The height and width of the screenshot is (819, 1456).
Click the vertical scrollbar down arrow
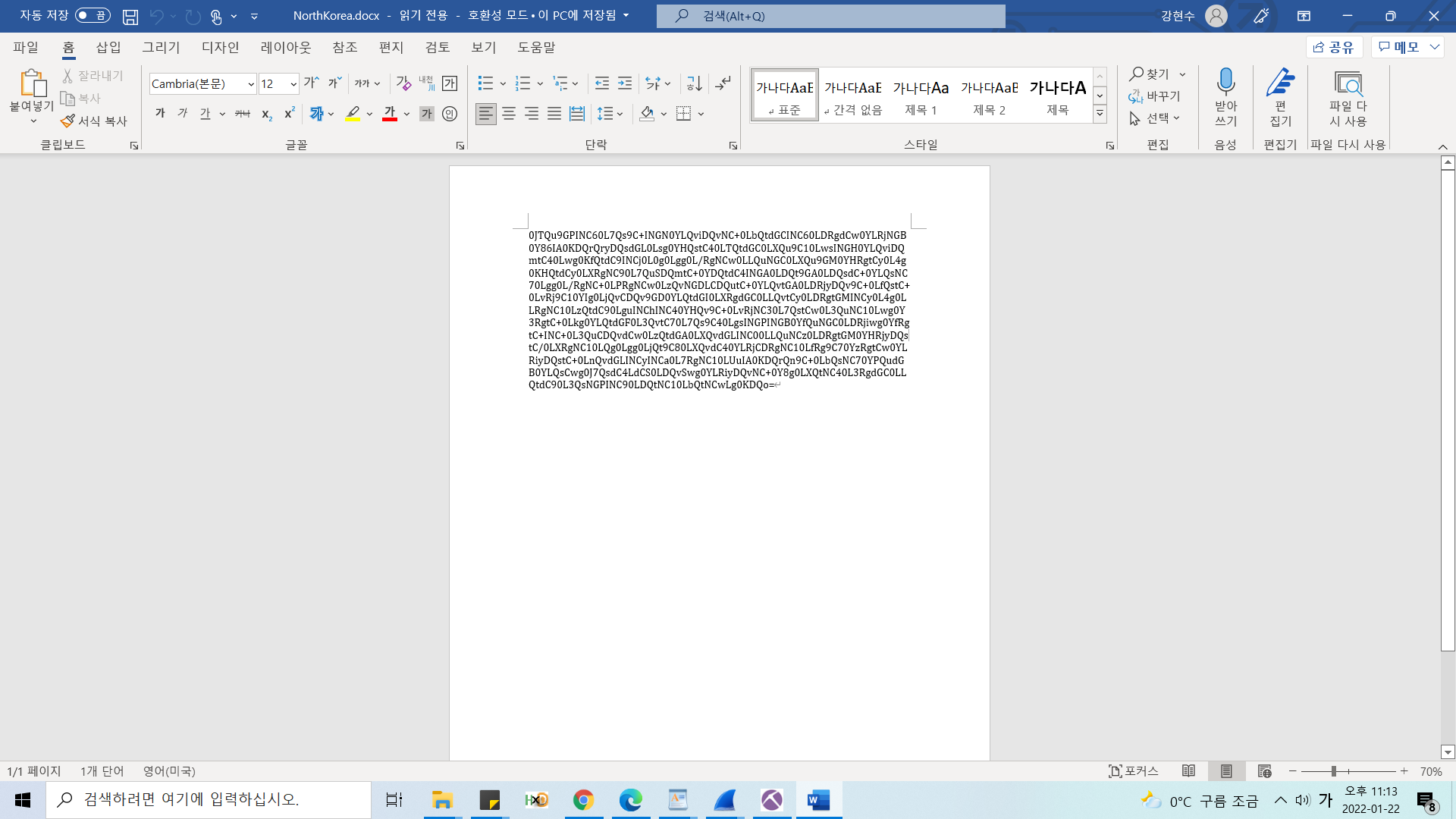(x=1448, y=752)
